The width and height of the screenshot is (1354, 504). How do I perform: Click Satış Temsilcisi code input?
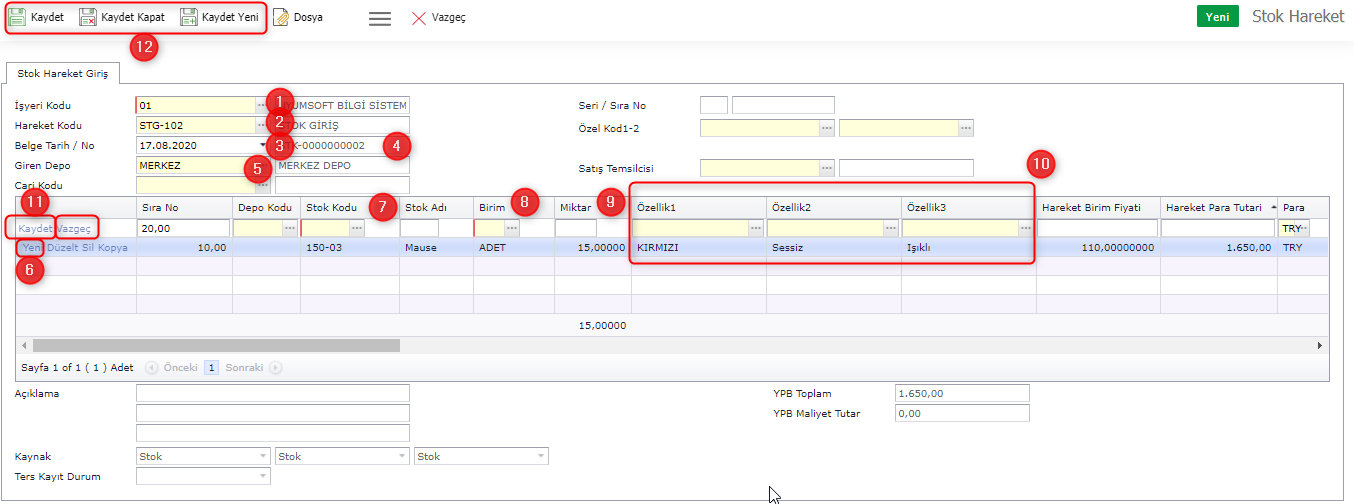760,168
